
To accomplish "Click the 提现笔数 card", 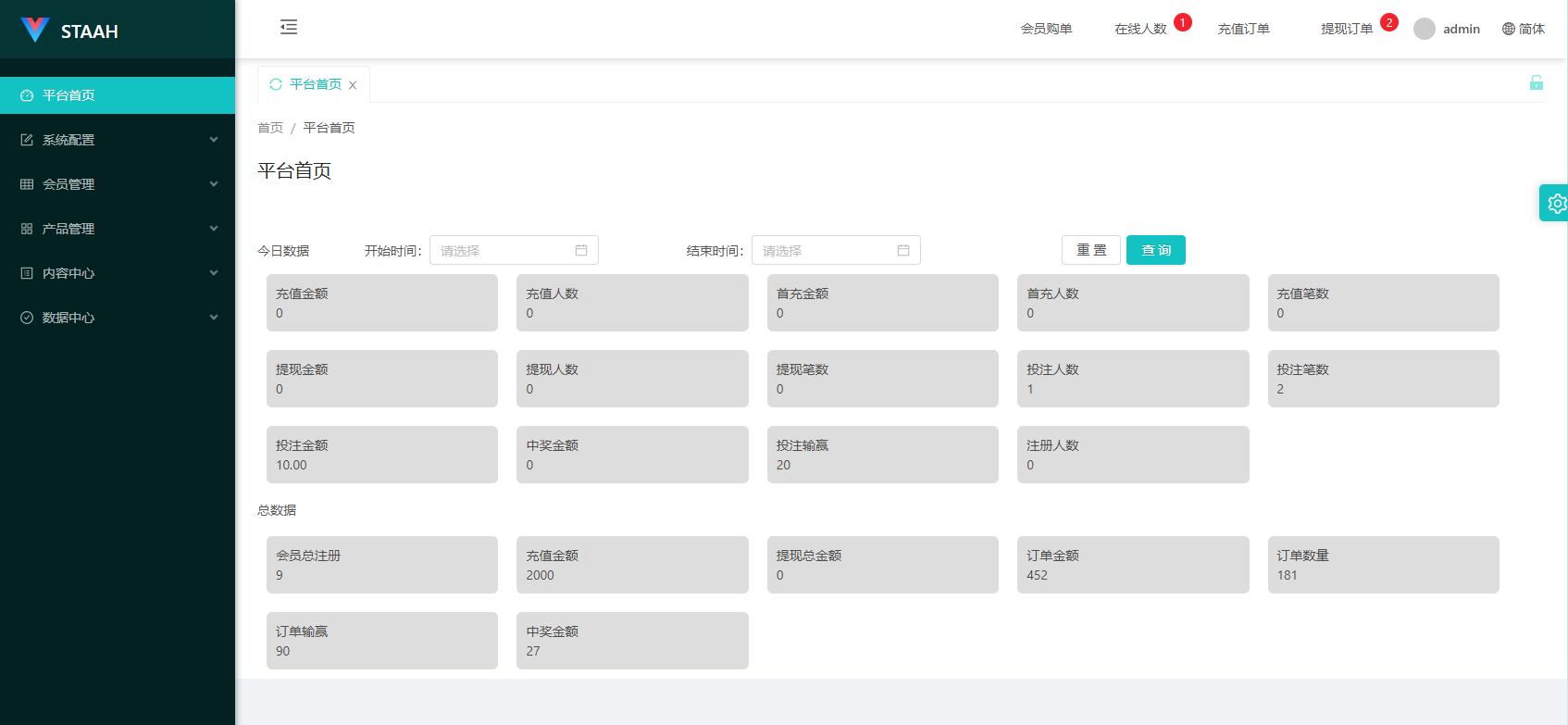I will 883,379.
